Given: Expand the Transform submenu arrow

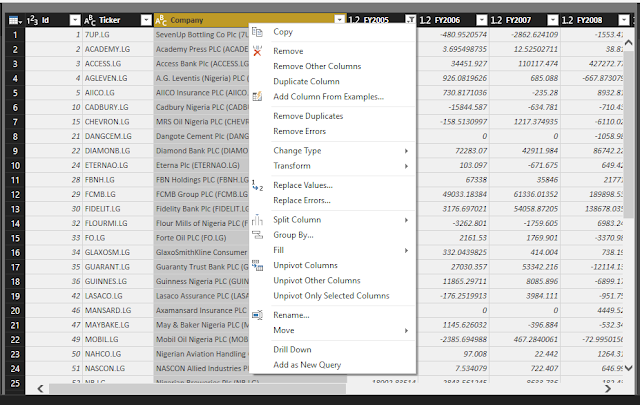Looking at the screenshot, I should click(406, 166).
